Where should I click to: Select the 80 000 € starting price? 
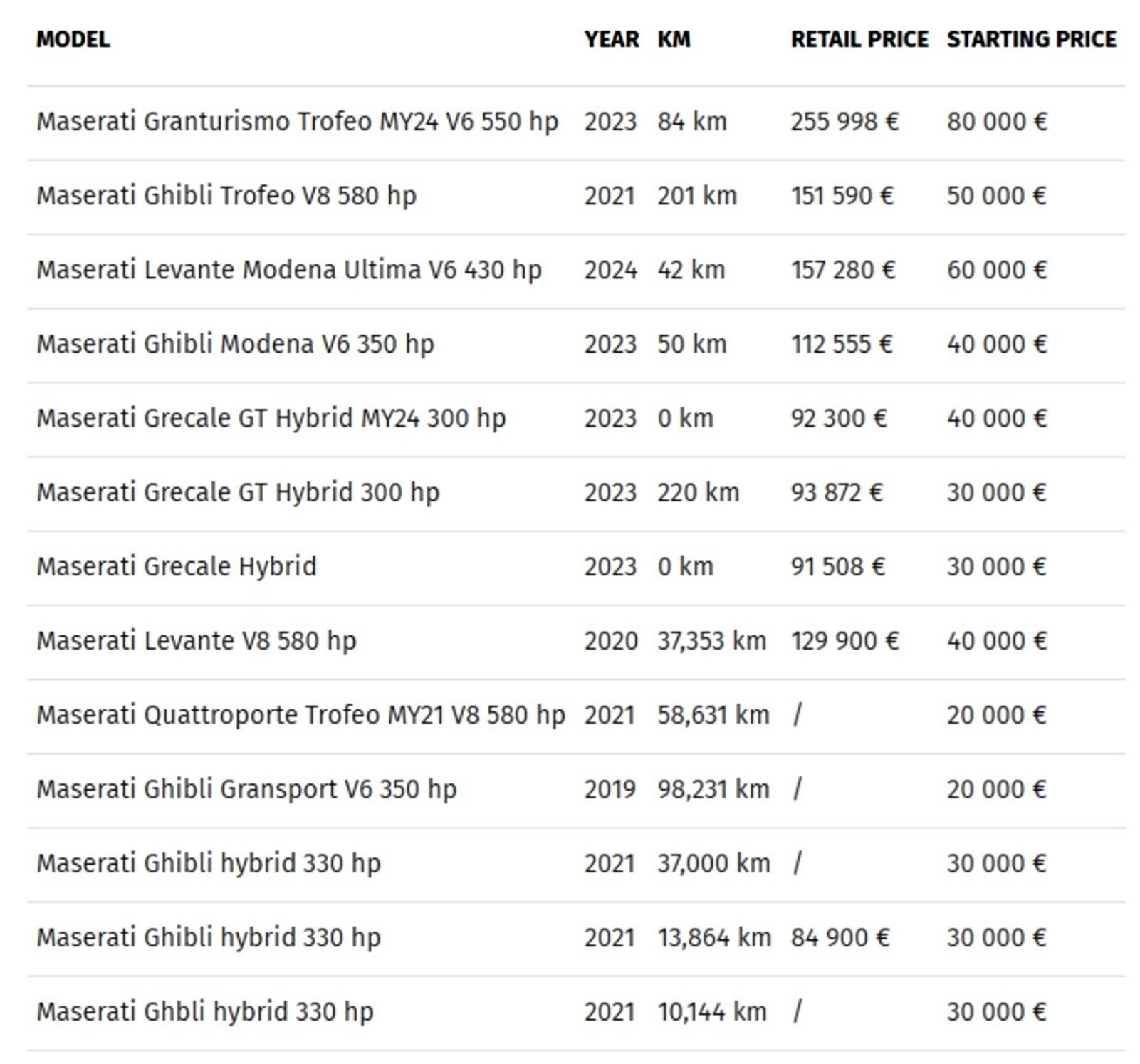(x=996, y=122)
